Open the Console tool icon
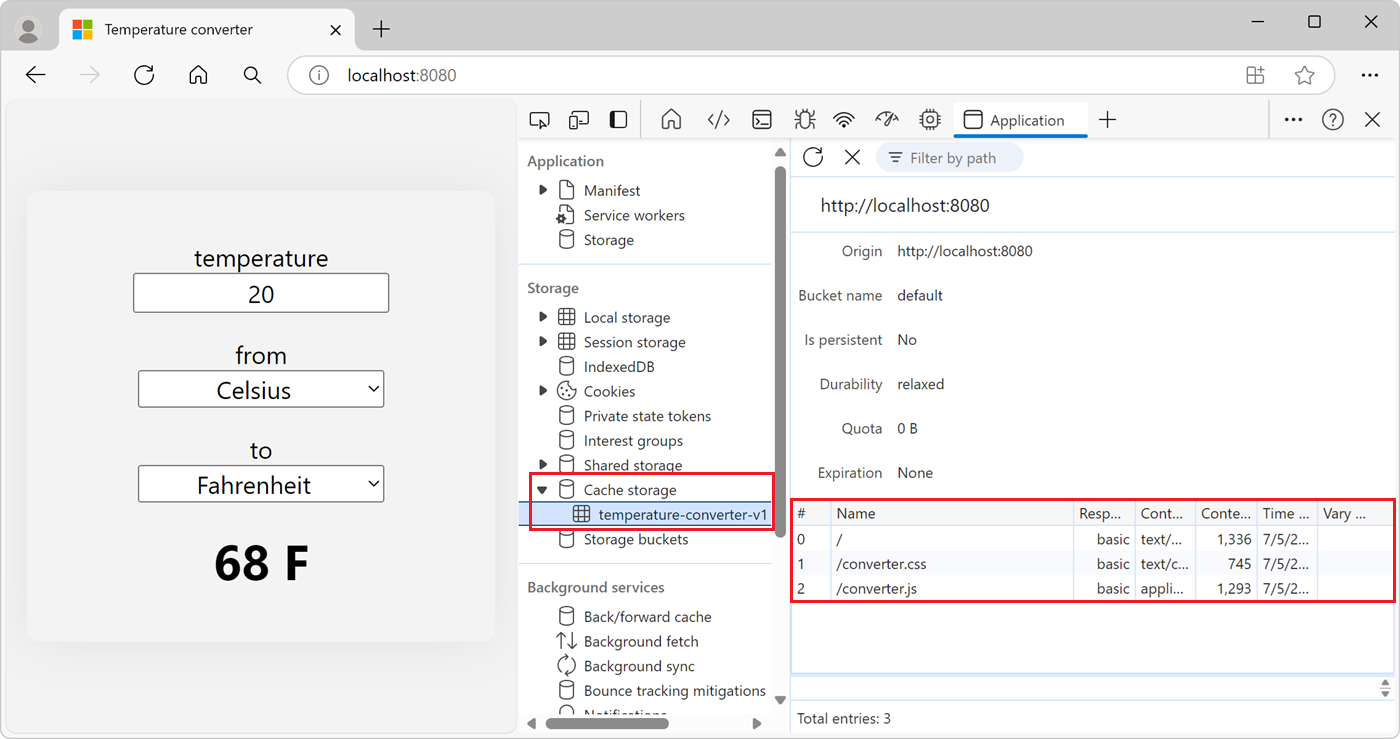The height and width of the screenshot is (739, 1400). (762, 120)
